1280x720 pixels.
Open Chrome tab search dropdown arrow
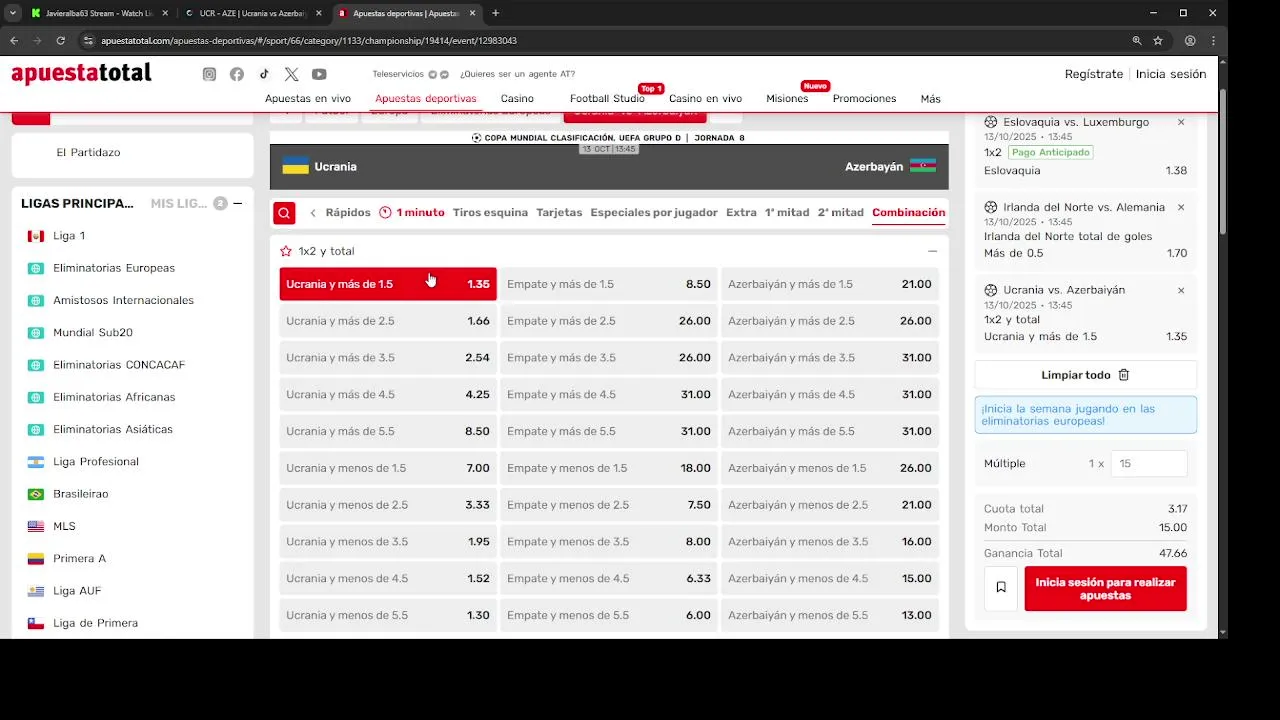(x=13, y=13)
